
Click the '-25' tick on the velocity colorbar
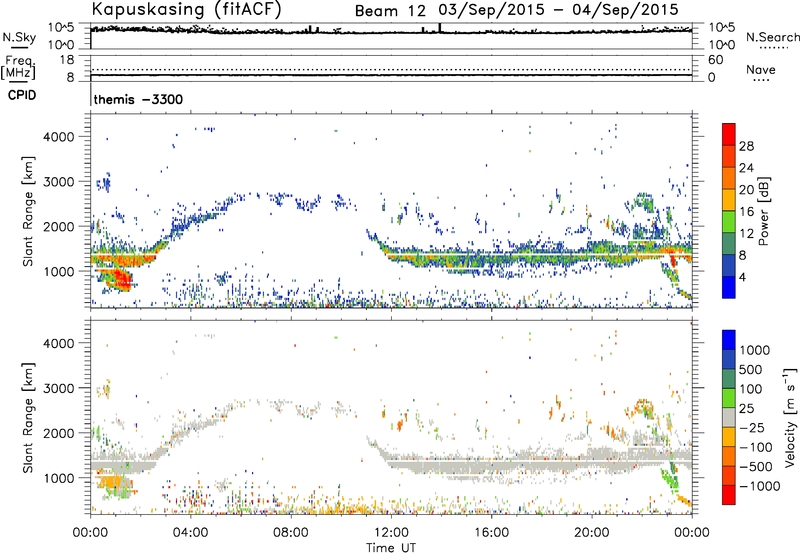click(752, 428)
